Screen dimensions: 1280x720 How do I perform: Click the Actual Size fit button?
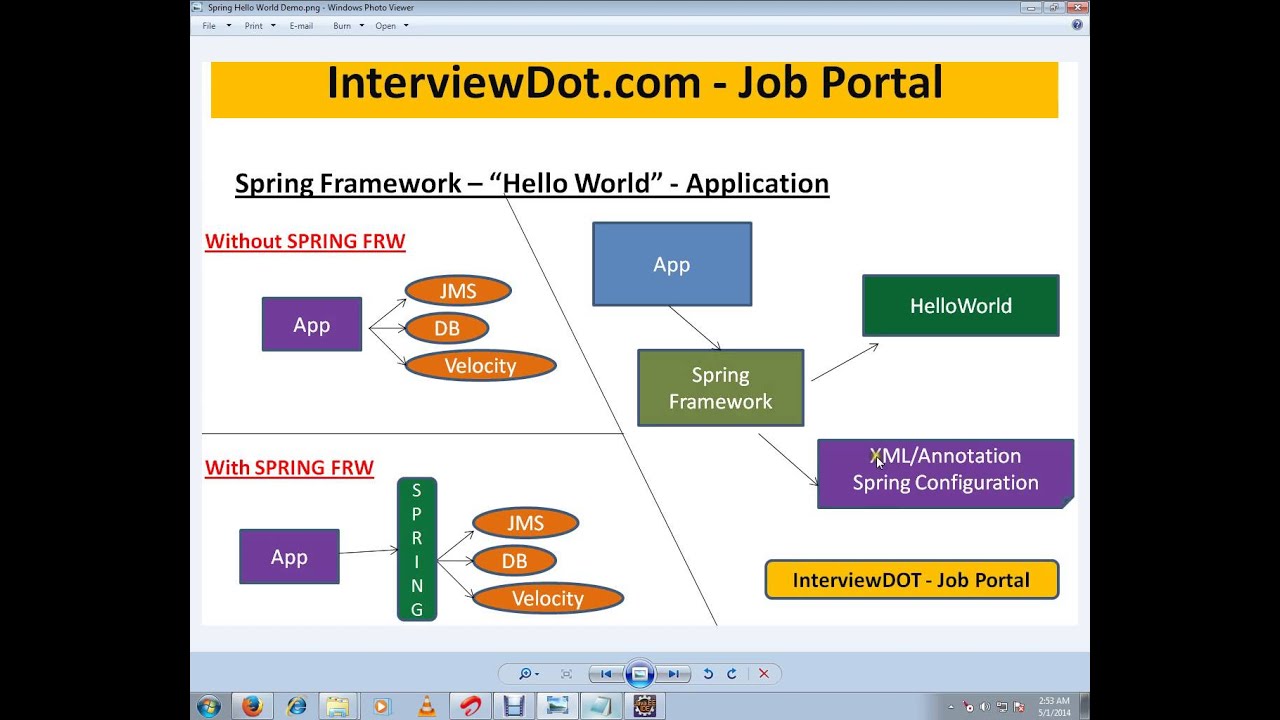point(567,674)
